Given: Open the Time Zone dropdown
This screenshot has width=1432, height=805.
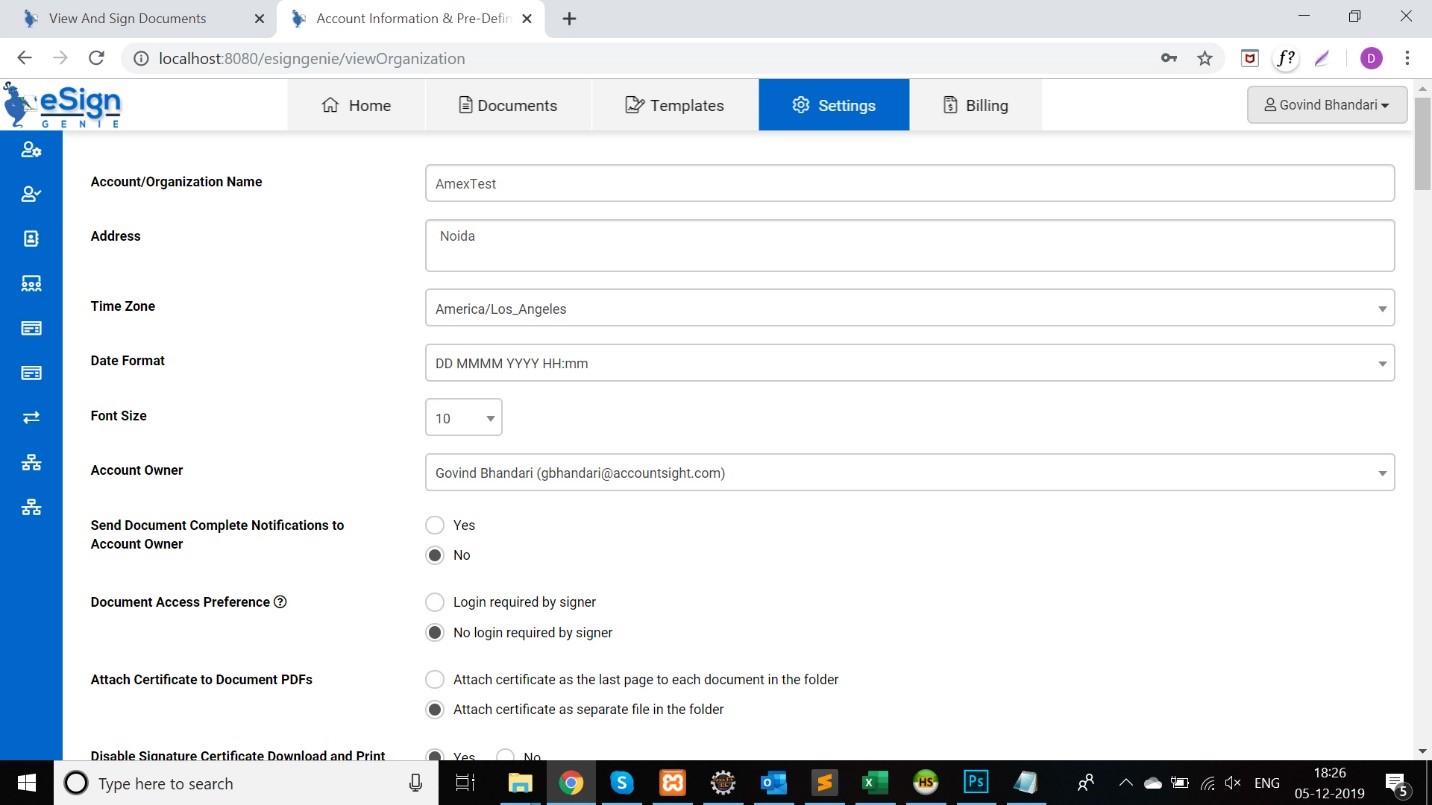Looking at the screenshot, I should tap(1382, 308).
